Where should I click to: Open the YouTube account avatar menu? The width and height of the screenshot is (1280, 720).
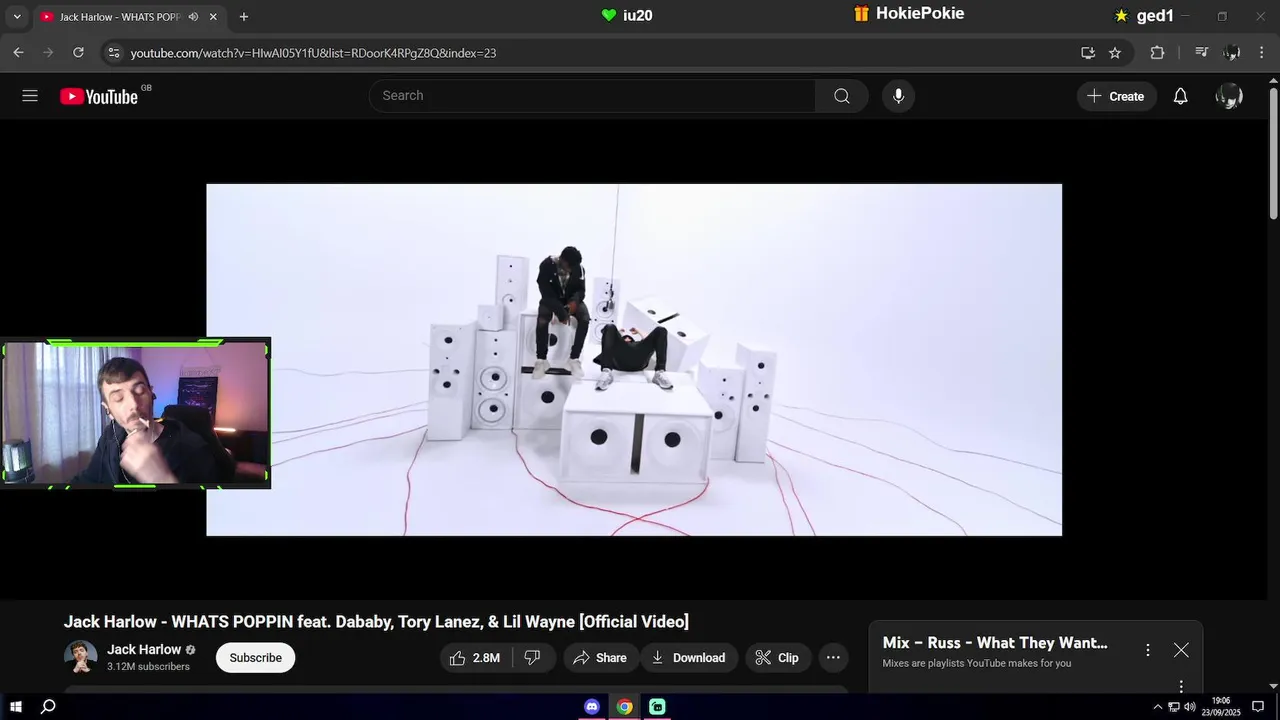[x=1229, y=96]
